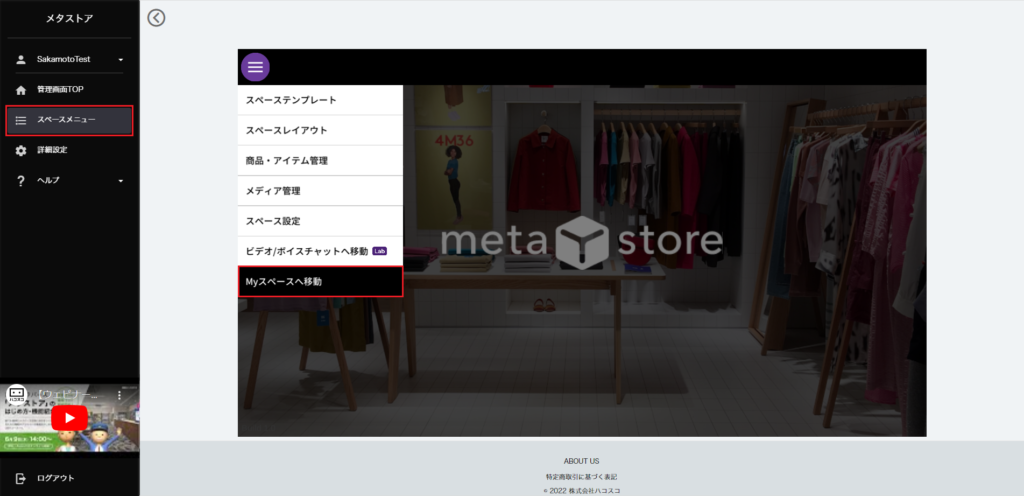This screenshot has height=496, width=1024.
Task: Select スペースレイアウト menu item
Action: pos(320,131)
